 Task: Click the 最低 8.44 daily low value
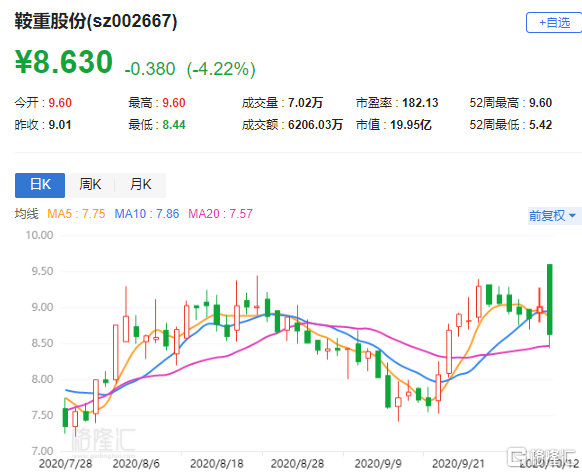coord(174,125)
